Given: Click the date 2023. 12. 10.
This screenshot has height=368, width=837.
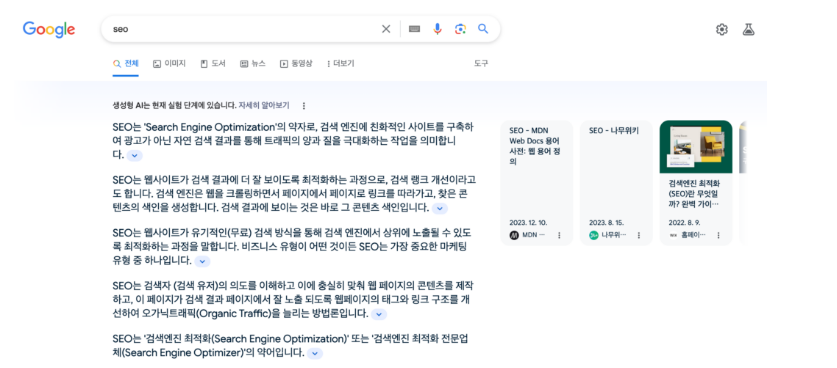Looking at the screenshot, I should [528, 222].
